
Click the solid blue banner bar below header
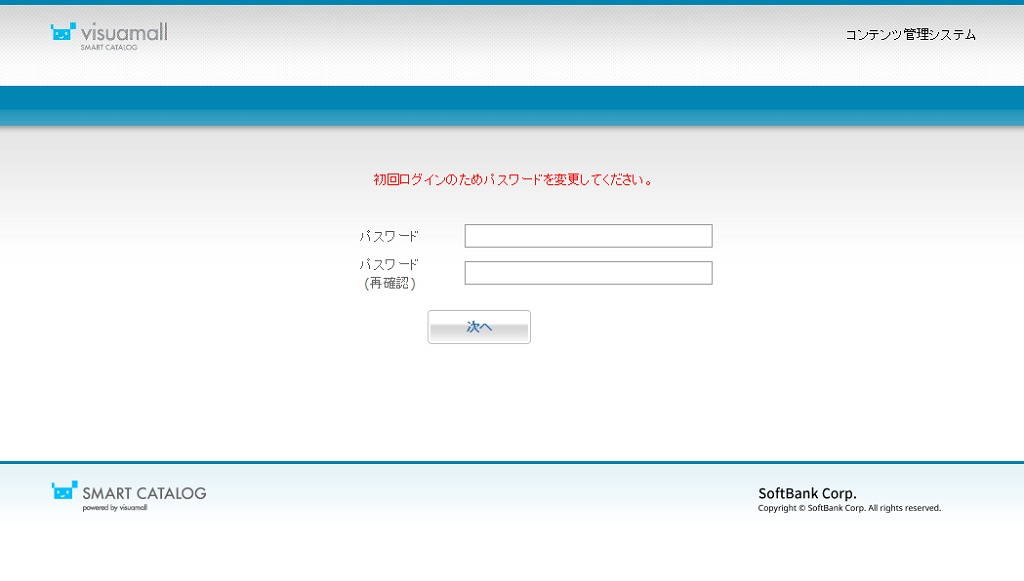(512, 98)
